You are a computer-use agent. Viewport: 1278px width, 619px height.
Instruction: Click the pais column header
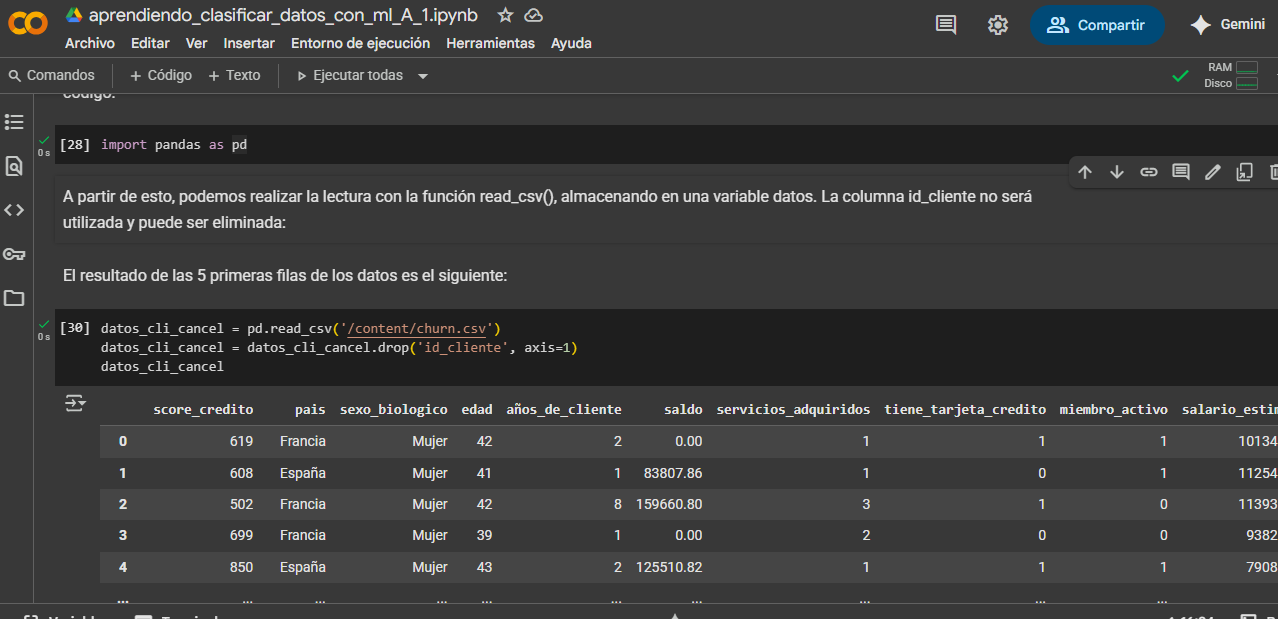(x=311, y=410)
